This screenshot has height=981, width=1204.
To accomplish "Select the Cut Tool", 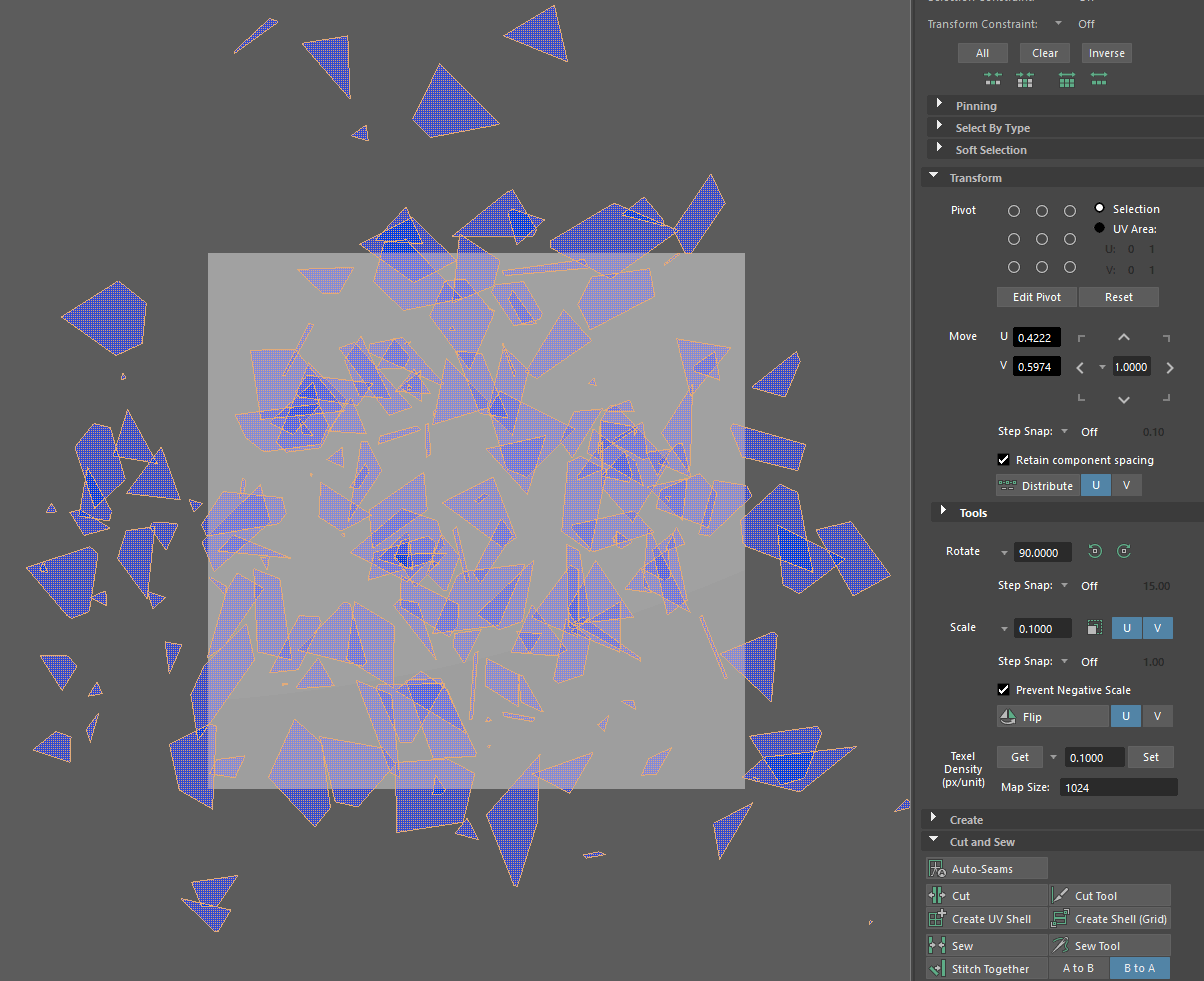I will pyautogui.click(x=1110, y=896).
